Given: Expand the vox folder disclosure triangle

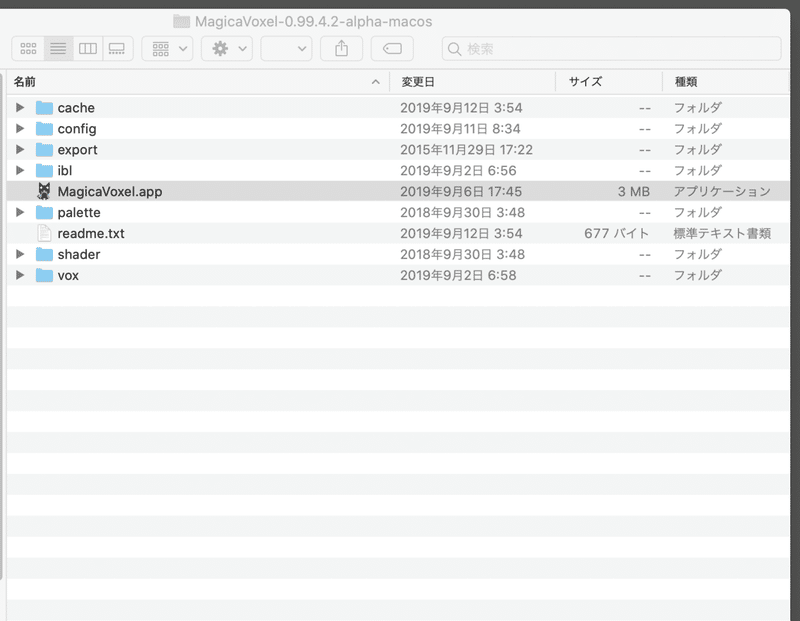Looking at the screenshot, I should pyautogui.click(x=20, y=275).
